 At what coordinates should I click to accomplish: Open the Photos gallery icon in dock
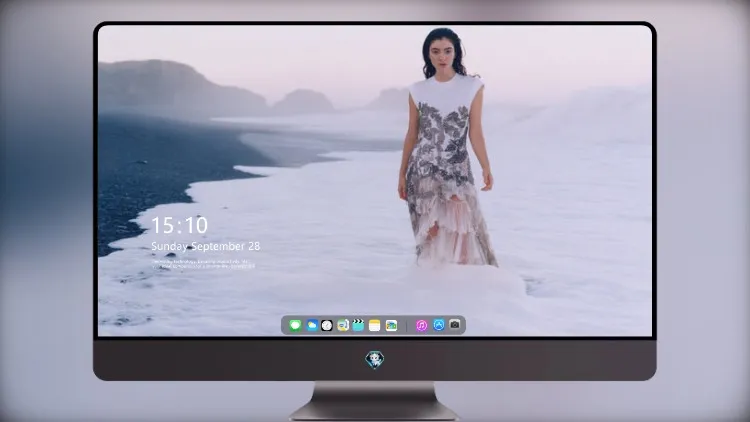point(391,325)
